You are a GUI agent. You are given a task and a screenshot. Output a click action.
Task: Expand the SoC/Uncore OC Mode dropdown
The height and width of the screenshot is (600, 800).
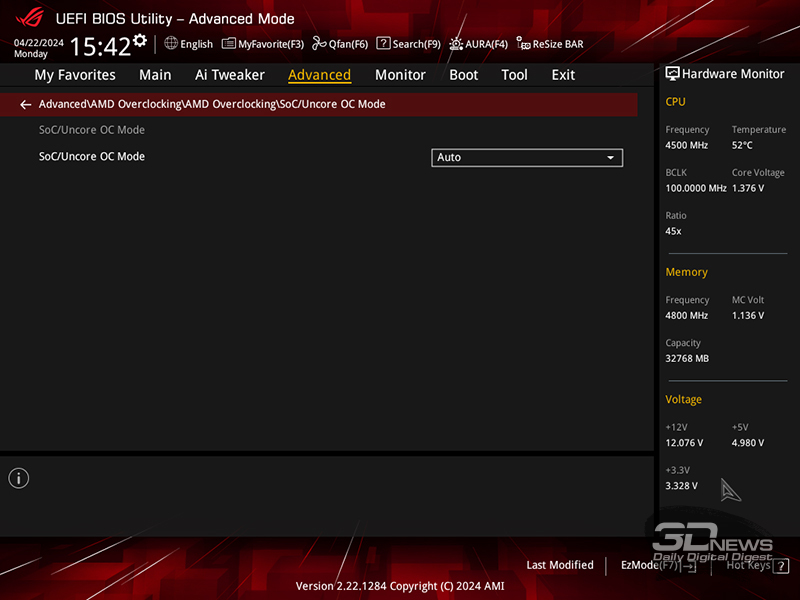(x=527, y=158)
